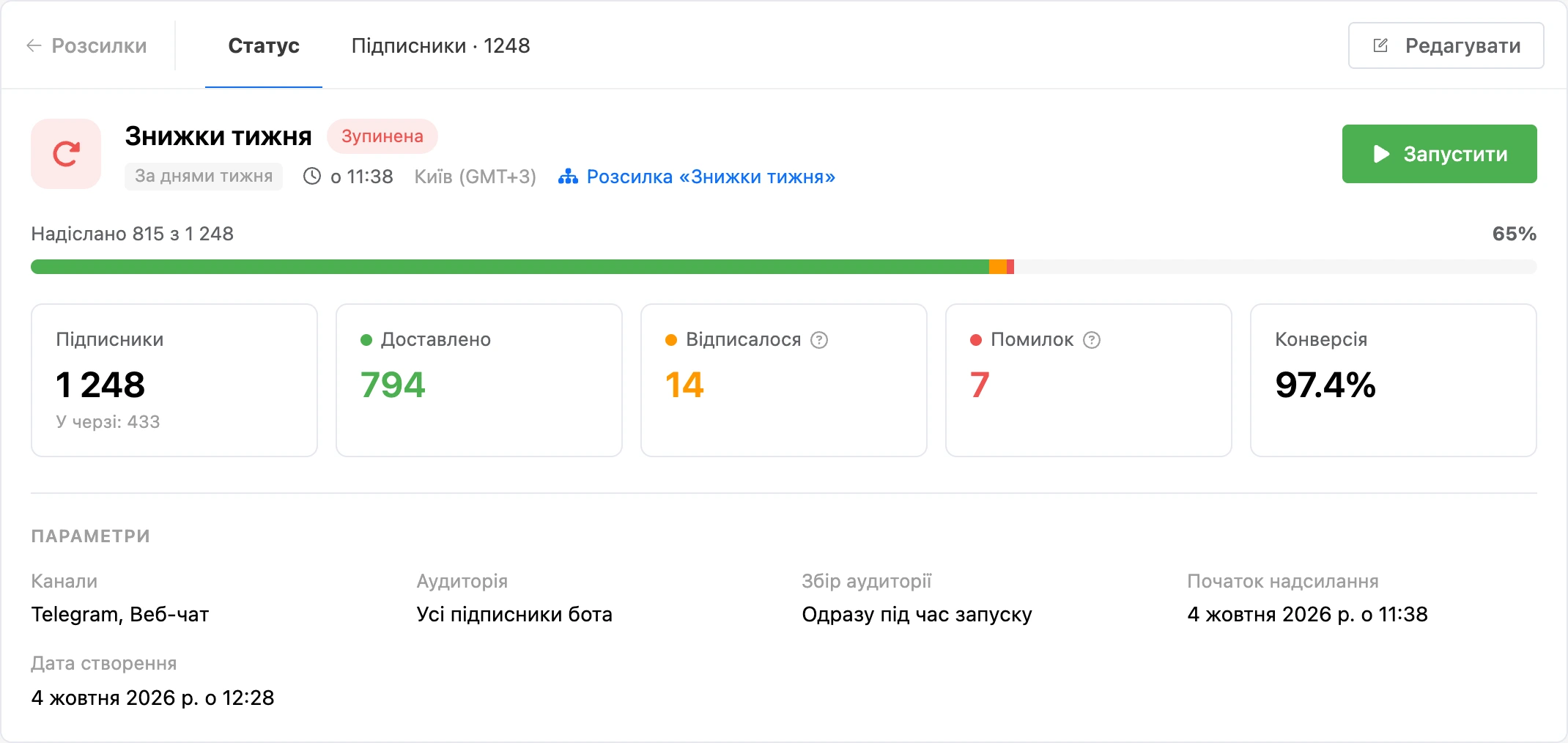Screen dimensions: 1568x743
Task: Click the green part of the progress bar
Action: 510,267
